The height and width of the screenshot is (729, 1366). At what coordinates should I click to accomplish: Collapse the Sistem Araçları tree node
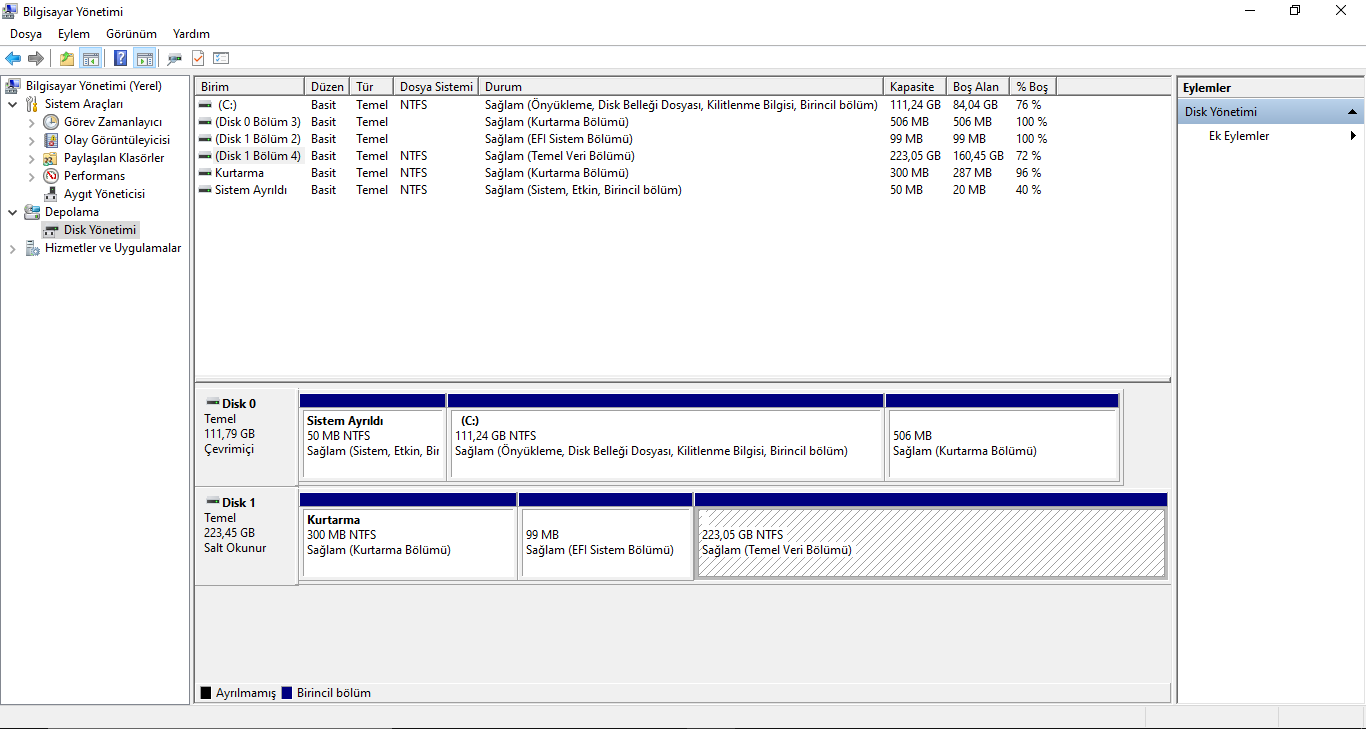12,104
